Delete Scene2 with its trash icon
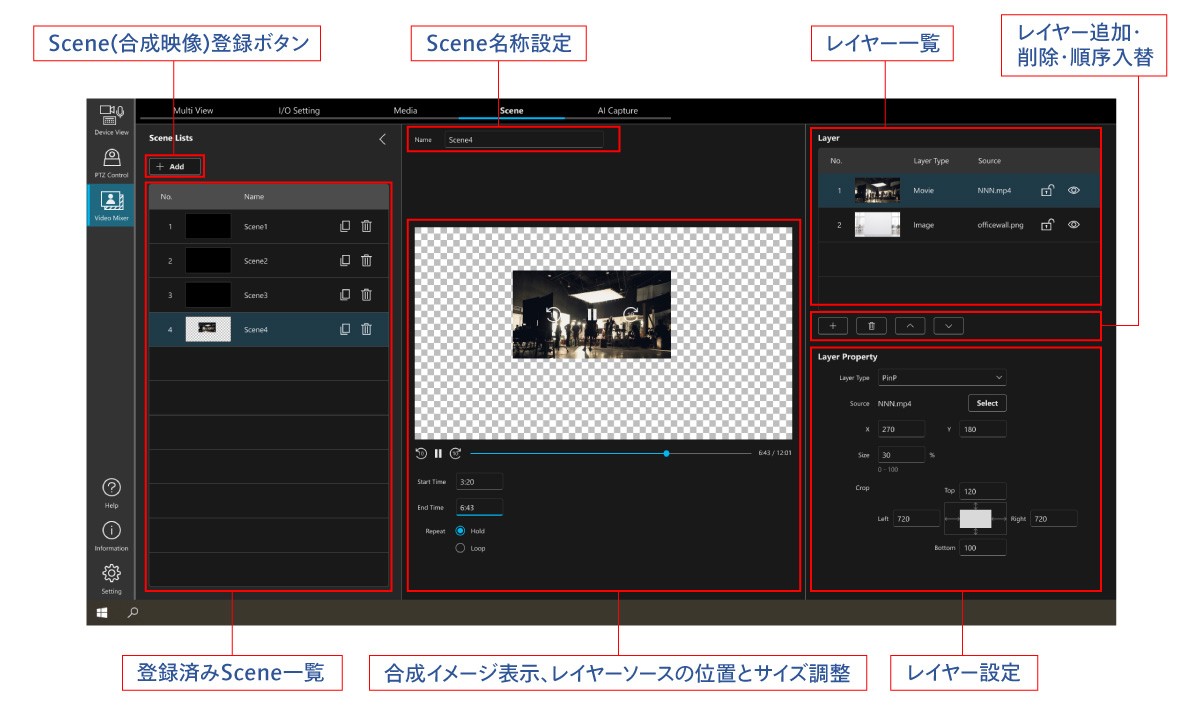The height and width of the screenshot is (715, 1200). click(366, 261)
